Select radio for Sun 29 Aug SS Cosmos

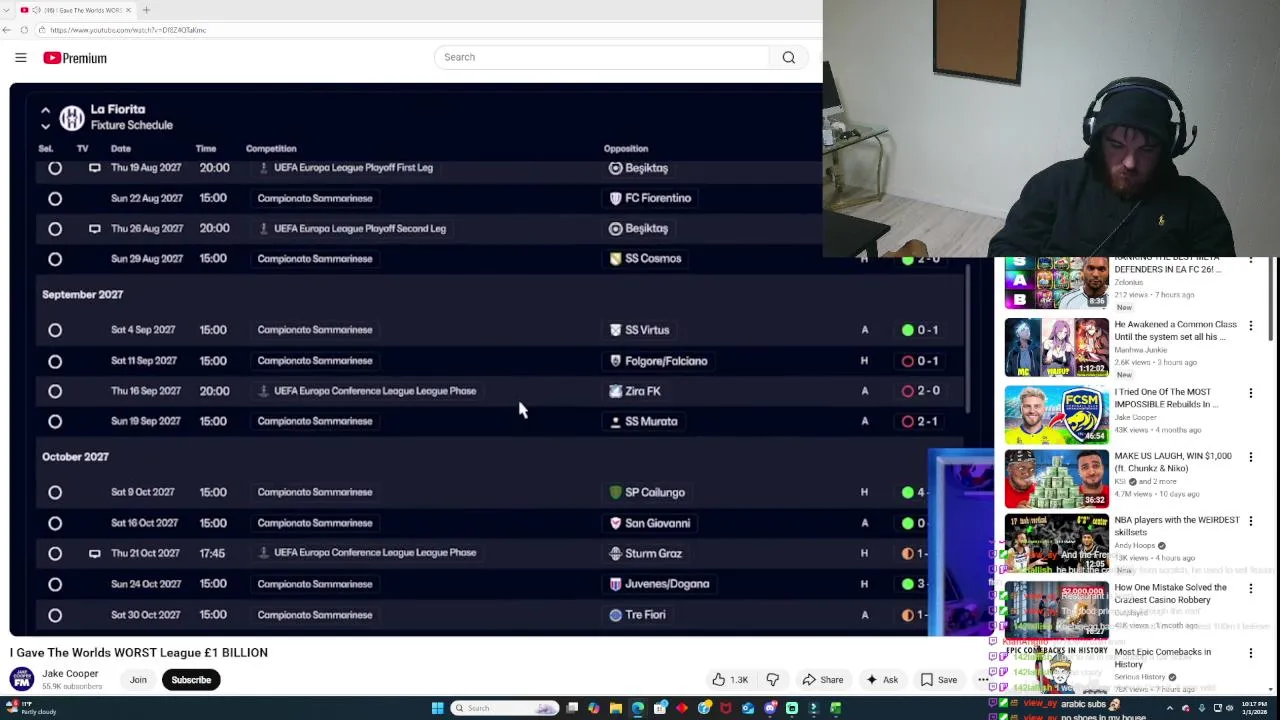tap(55, 259)
